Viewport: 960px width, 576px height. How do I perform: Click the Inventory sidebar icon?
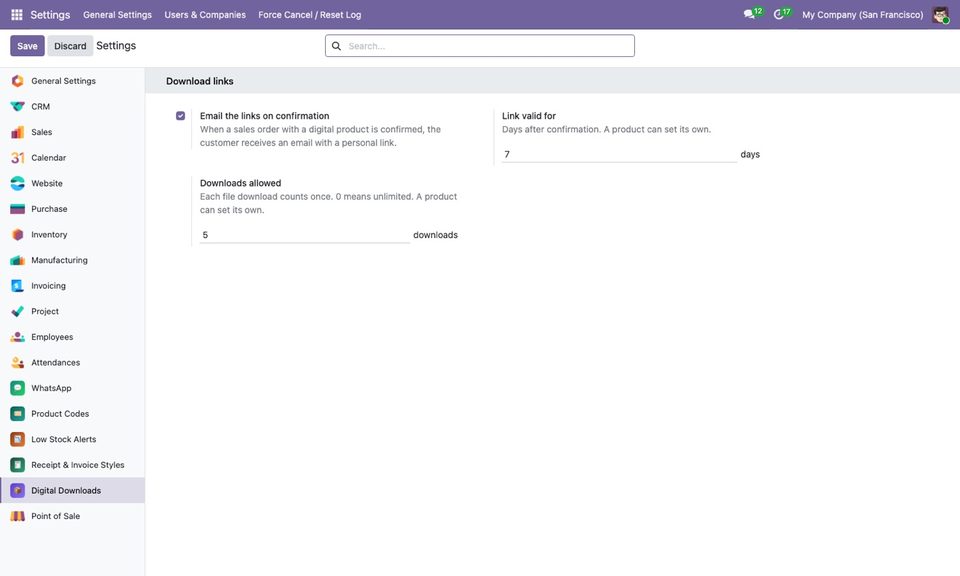pos(18,234)
